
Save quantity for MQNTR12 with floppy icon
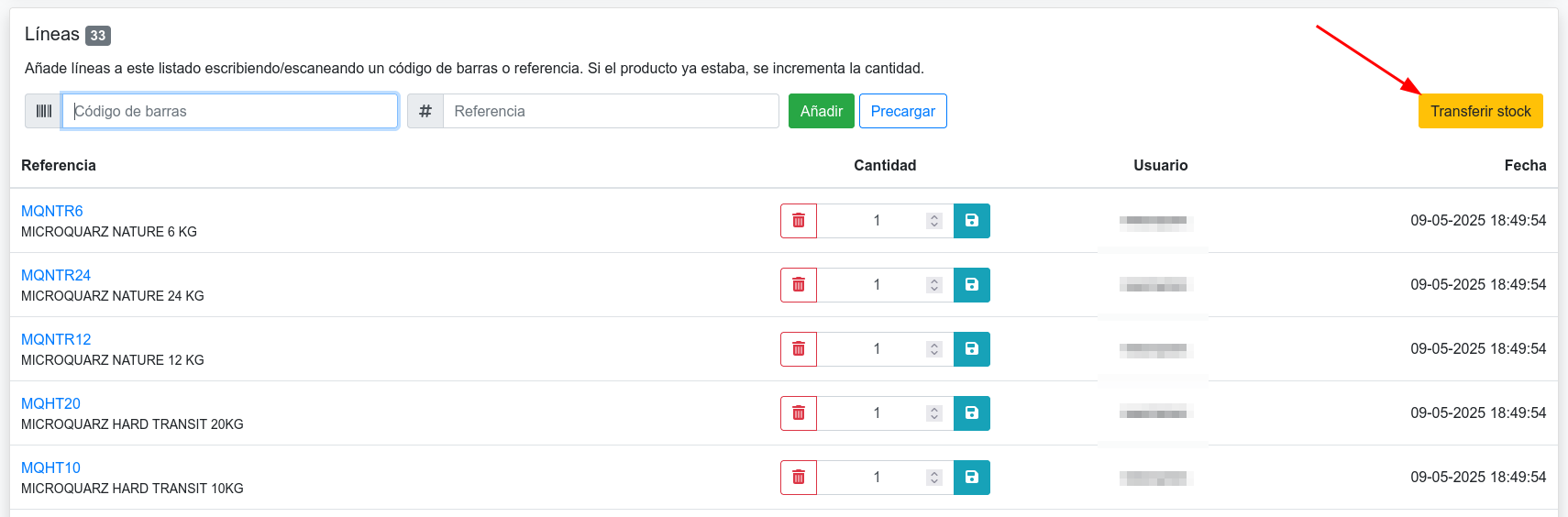(972, 349)
